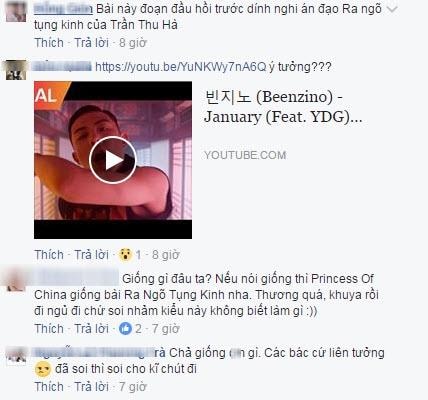
Task: Click the wow reaction emoji icon
Action: click(126, 255)
